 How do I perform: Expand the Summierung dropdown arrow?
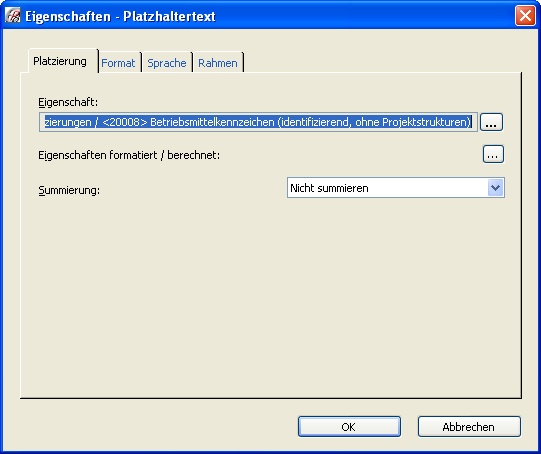tap(496, 188)
